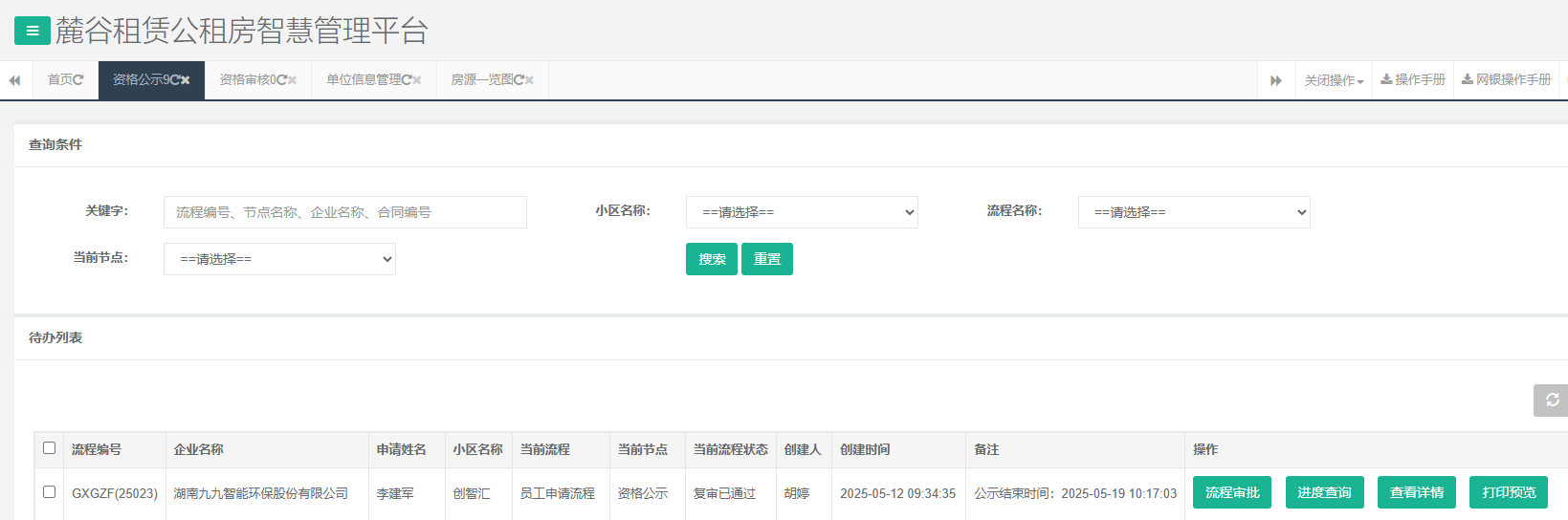
Task: Close the 房源一览图 tab
Action: pyautogui.click(x=529, y=80)
